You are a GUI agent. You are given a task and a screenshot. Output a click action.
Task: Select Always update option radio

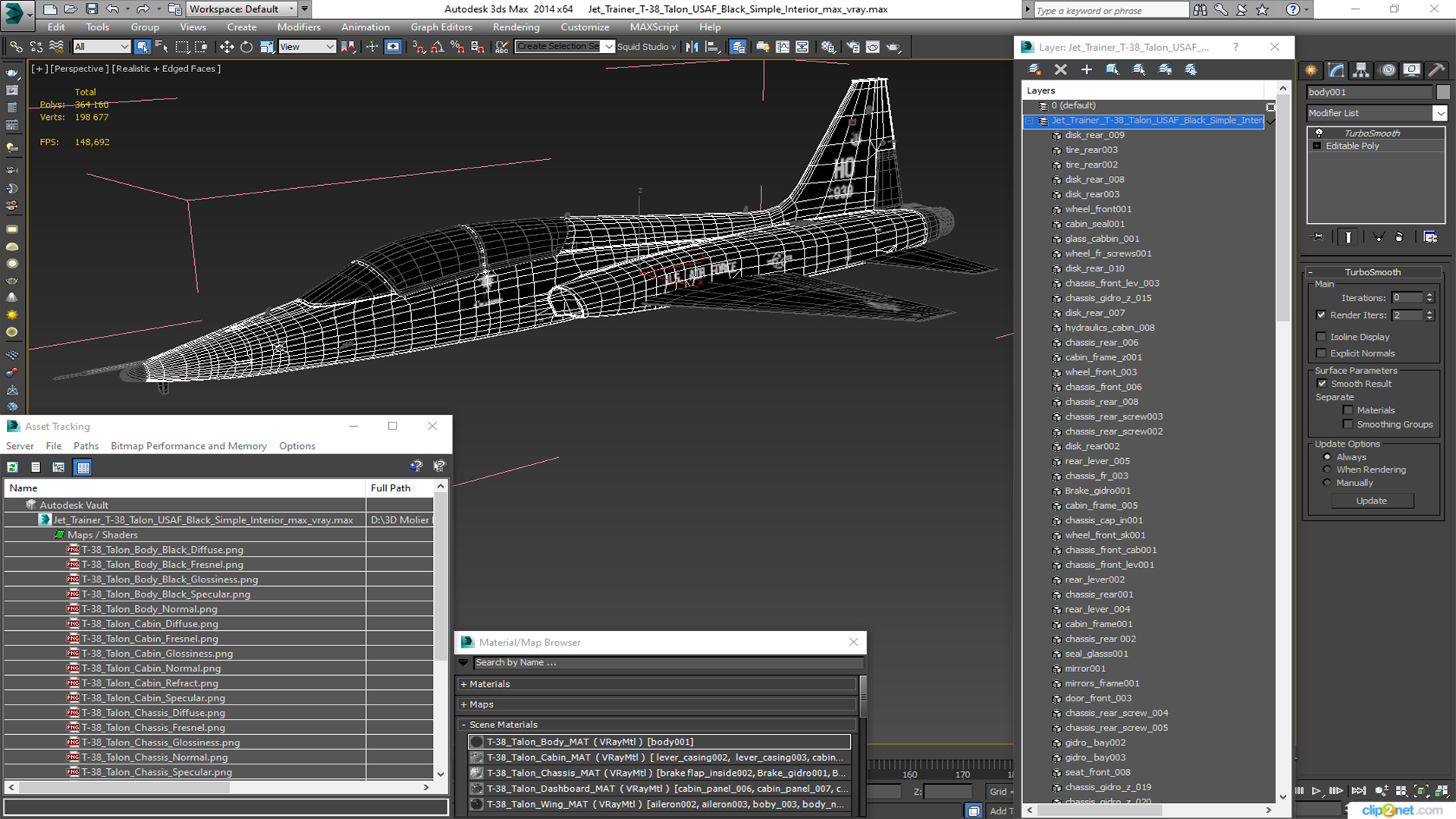click(1327, 457)
